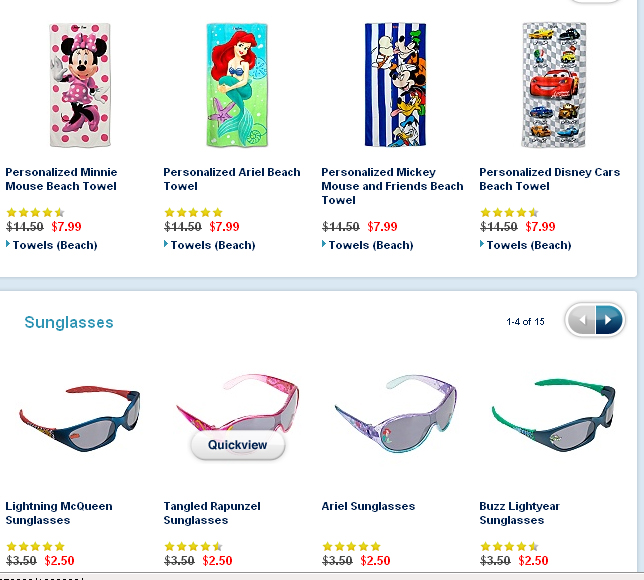Expand Towels (Beach) arrow under Disney Cars towel
The image size is (644, 580).
(x=482, y=244)
